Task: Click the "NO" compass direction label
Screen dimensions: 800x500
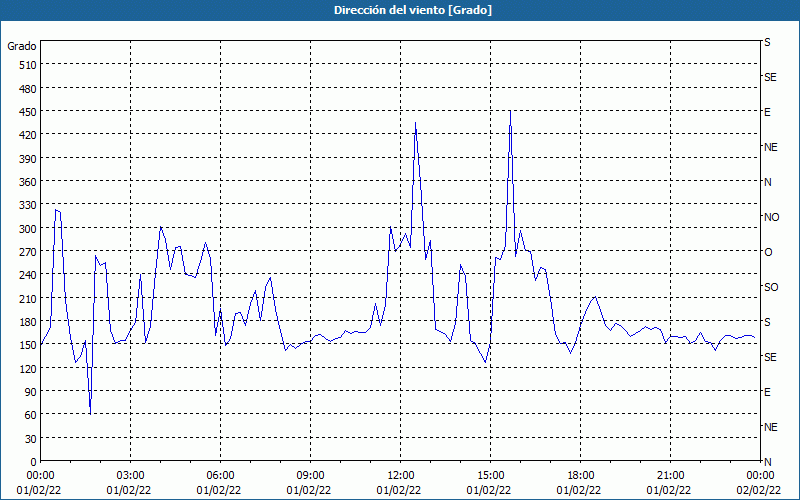Action: click(771, 217)
